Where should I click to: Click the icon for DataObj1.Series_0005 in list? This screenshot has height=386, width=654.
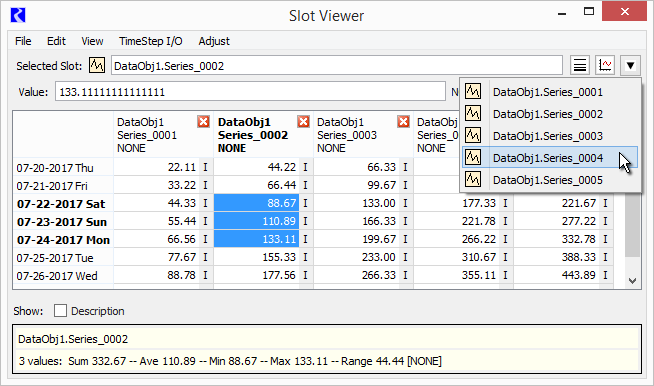[x=473, y=179]
